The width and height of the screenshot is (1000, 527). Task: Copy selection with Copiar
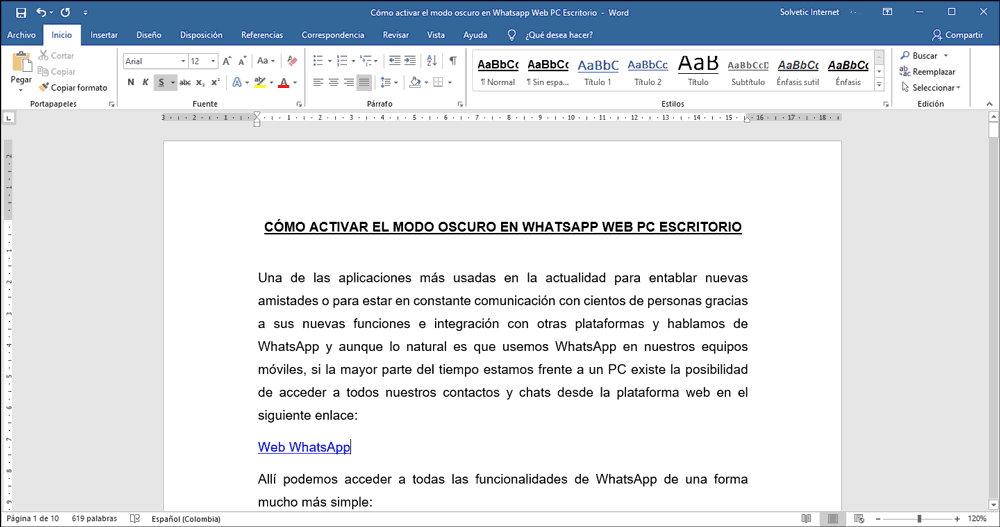(x=57, y=71)
